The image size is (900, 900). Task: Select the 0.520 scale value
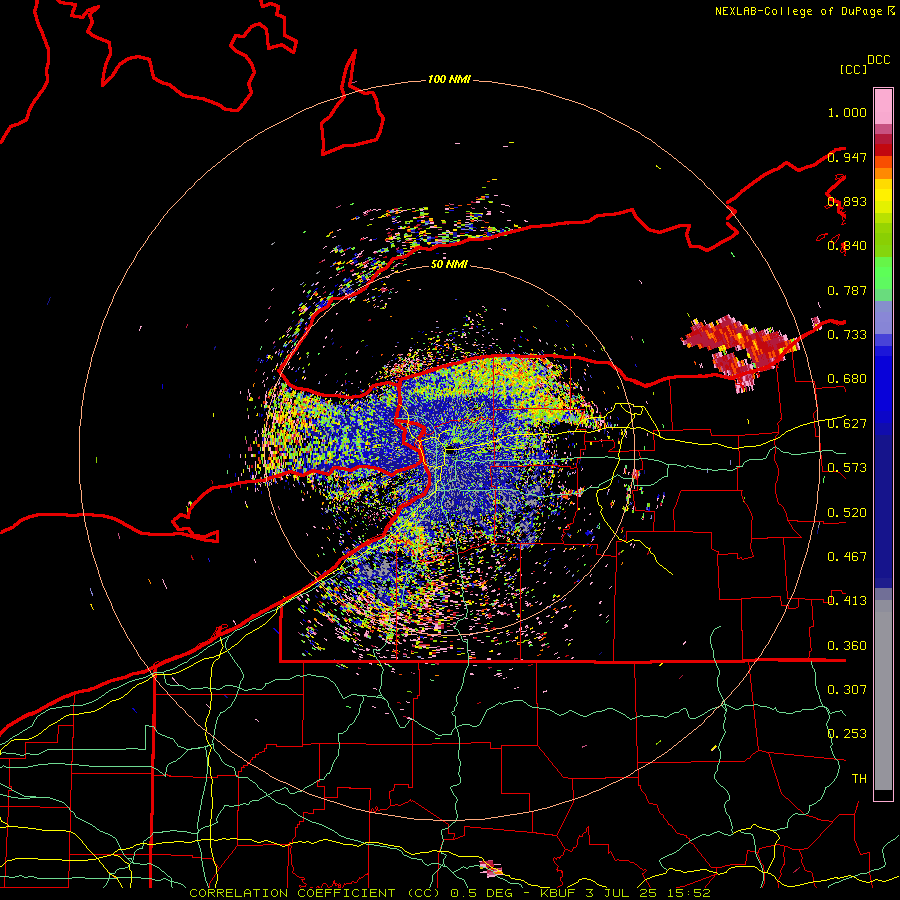click(847, 512)
